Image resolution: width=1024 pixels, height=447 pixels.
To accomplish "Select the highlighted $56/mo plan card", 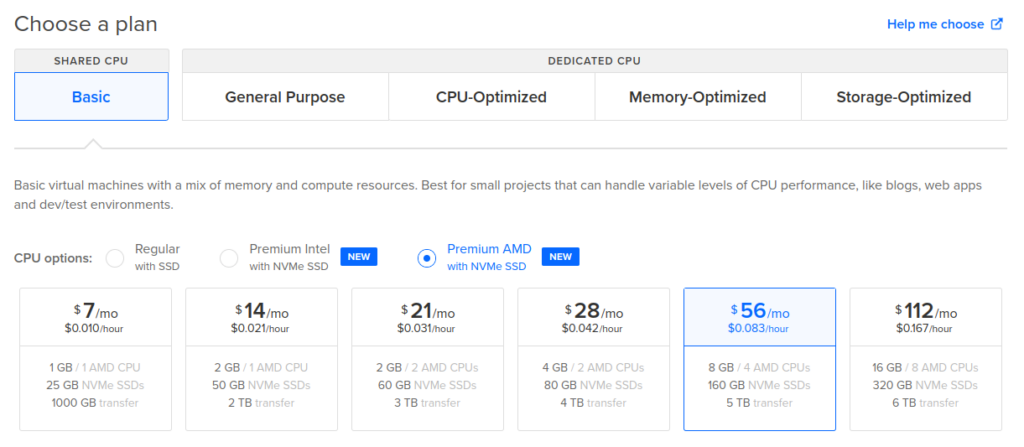I will (x=760, y=359).
